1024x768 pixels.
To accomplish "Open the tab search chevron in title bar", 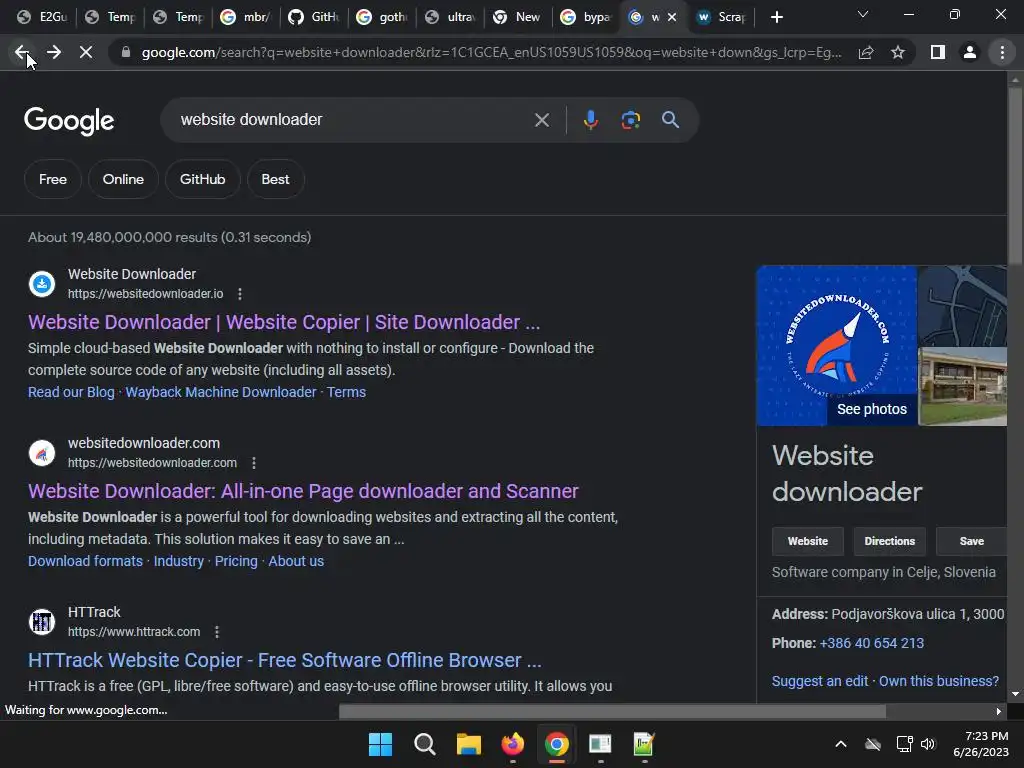I will pyautogui.click(x=863, y=14).
